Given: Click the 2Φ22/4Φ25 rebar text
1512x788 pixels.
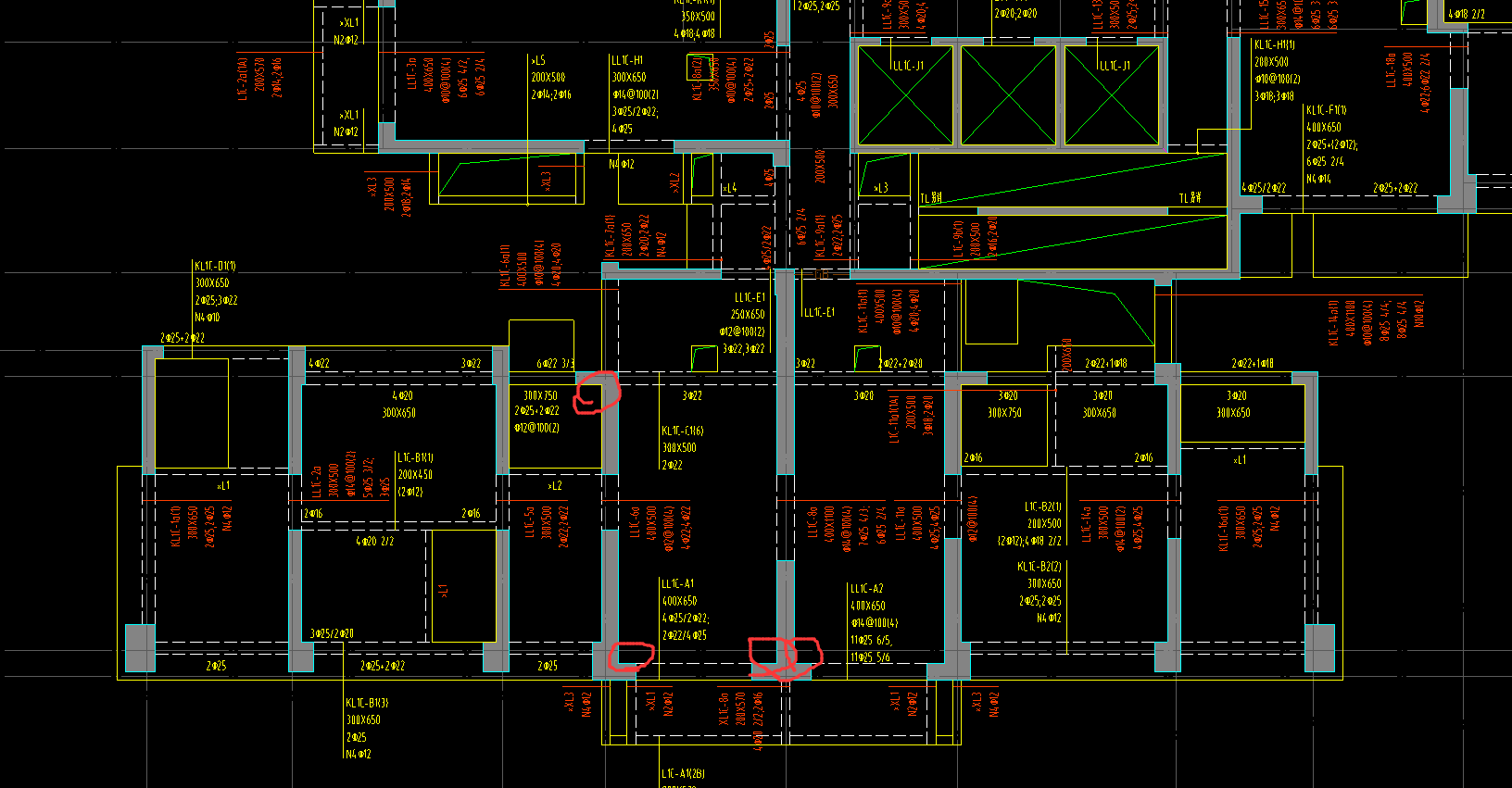Looking at the screenshot, I should (x=685, y=635).
